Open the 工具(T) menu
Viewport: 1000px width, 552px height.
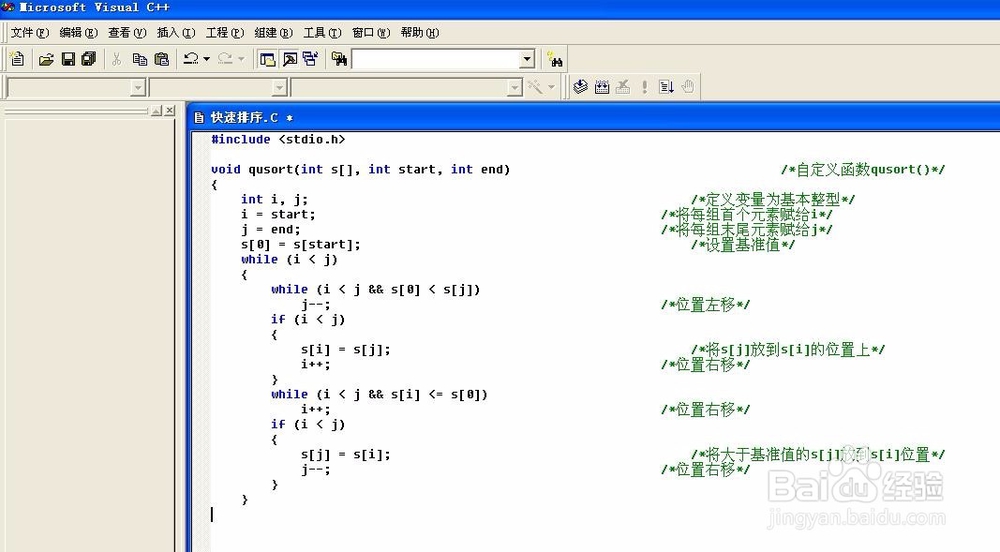click(x=322, y=33)
